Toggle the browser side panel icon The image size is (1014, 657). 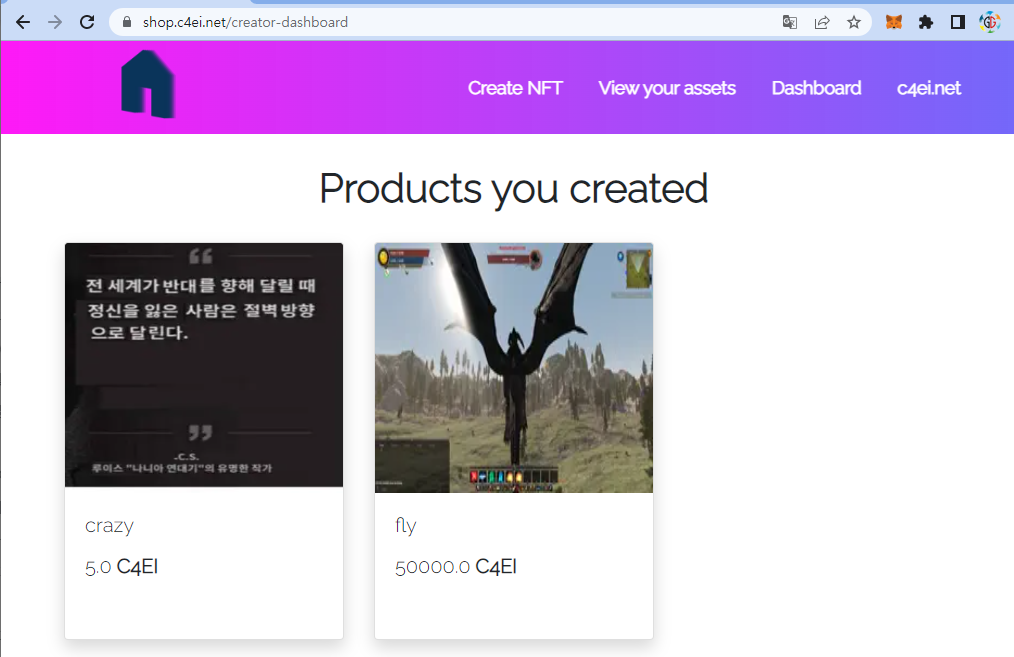[958, 23]
